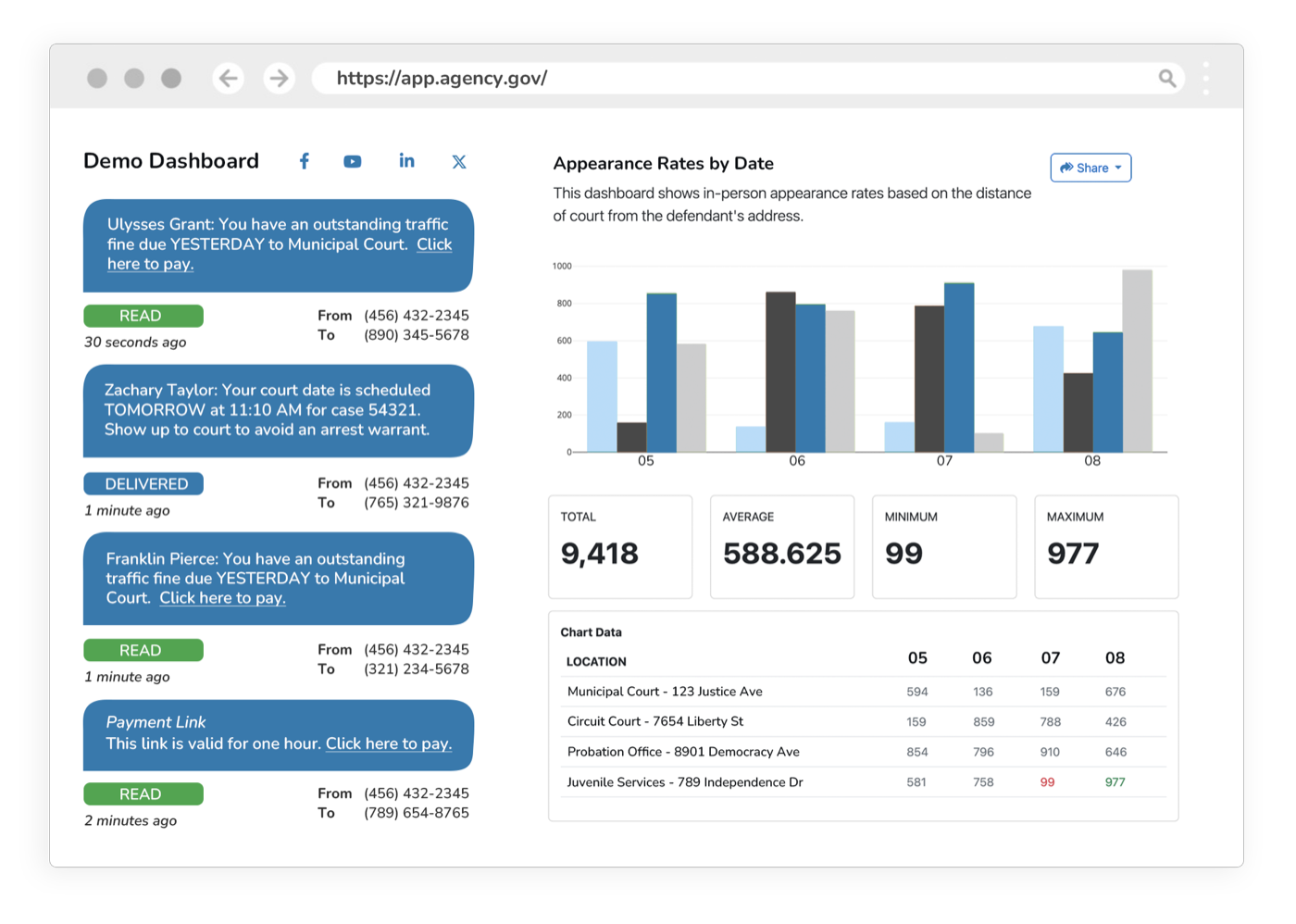Click the DELIVERED status badge
1296x924 pixels.
(143, 484)
